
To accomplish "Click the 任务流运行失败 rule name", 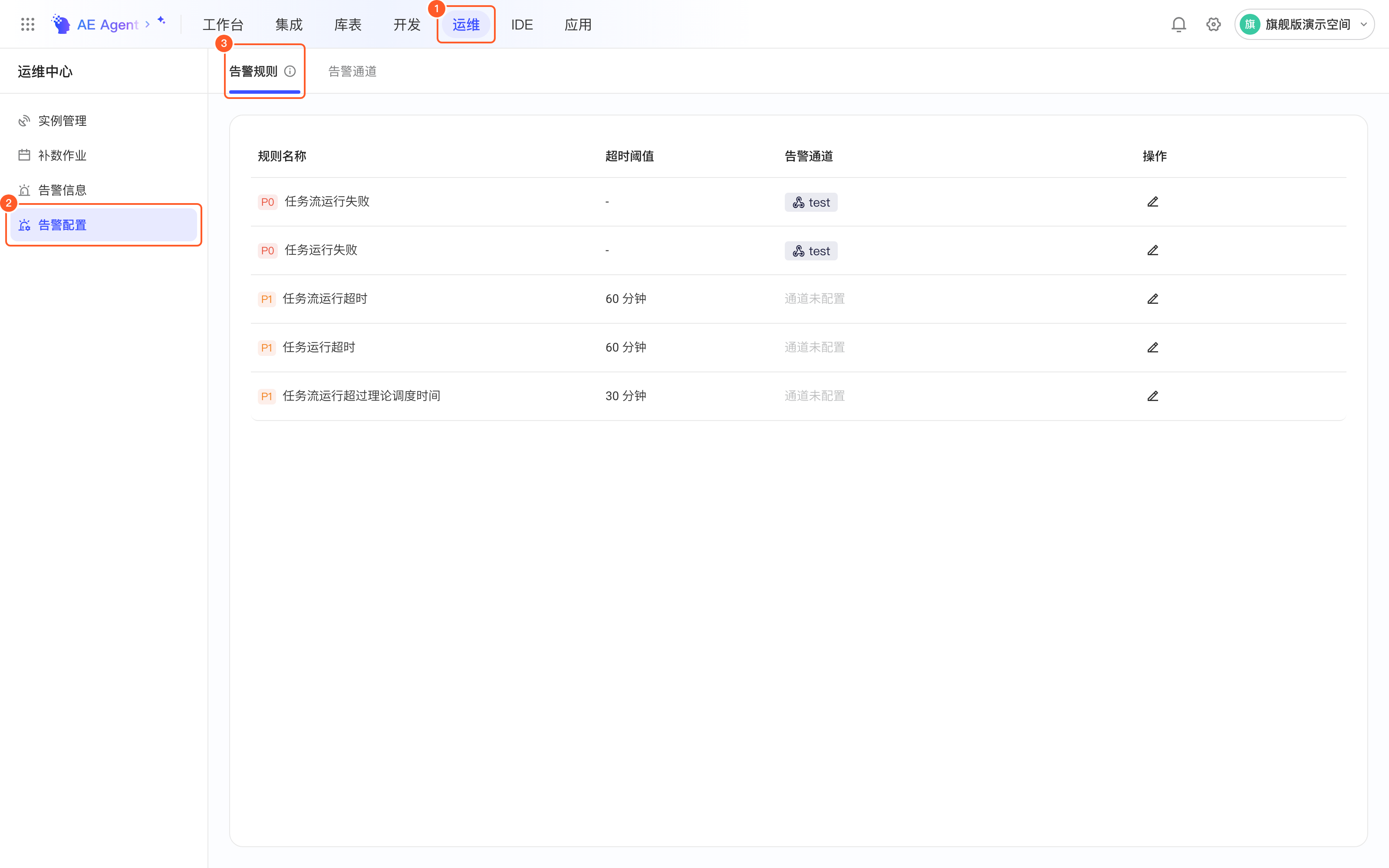I will pos(327,201).
